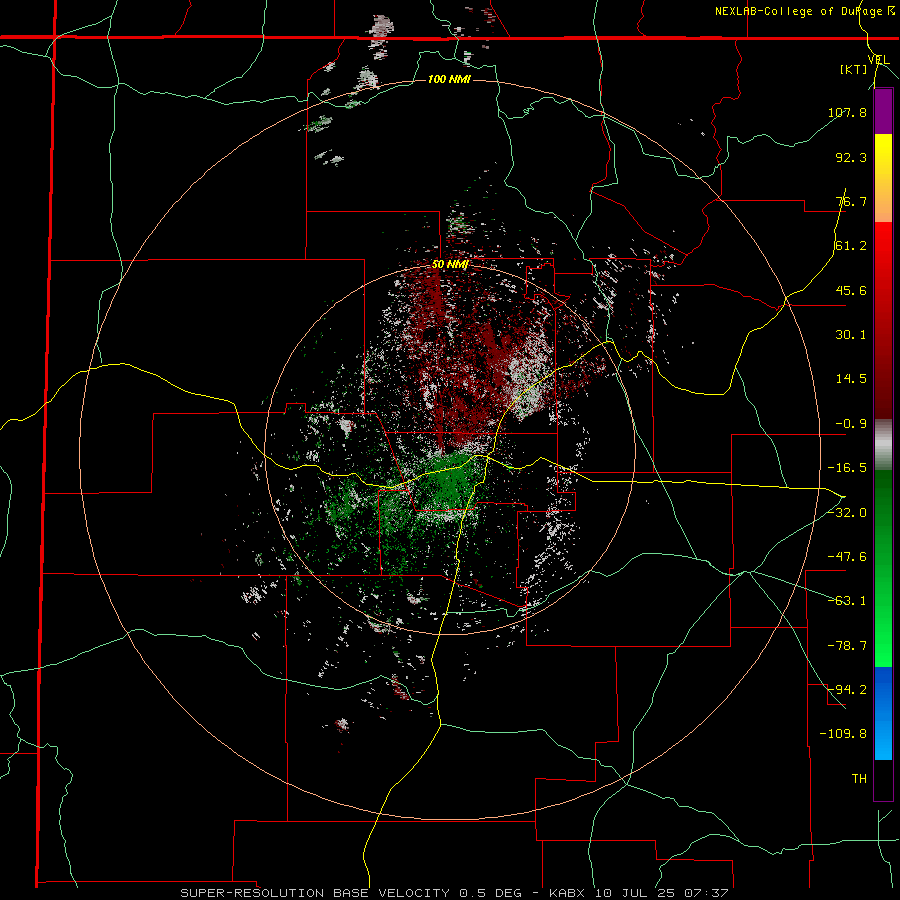Select the 45.6 velocity scale value

coord(851,290)
